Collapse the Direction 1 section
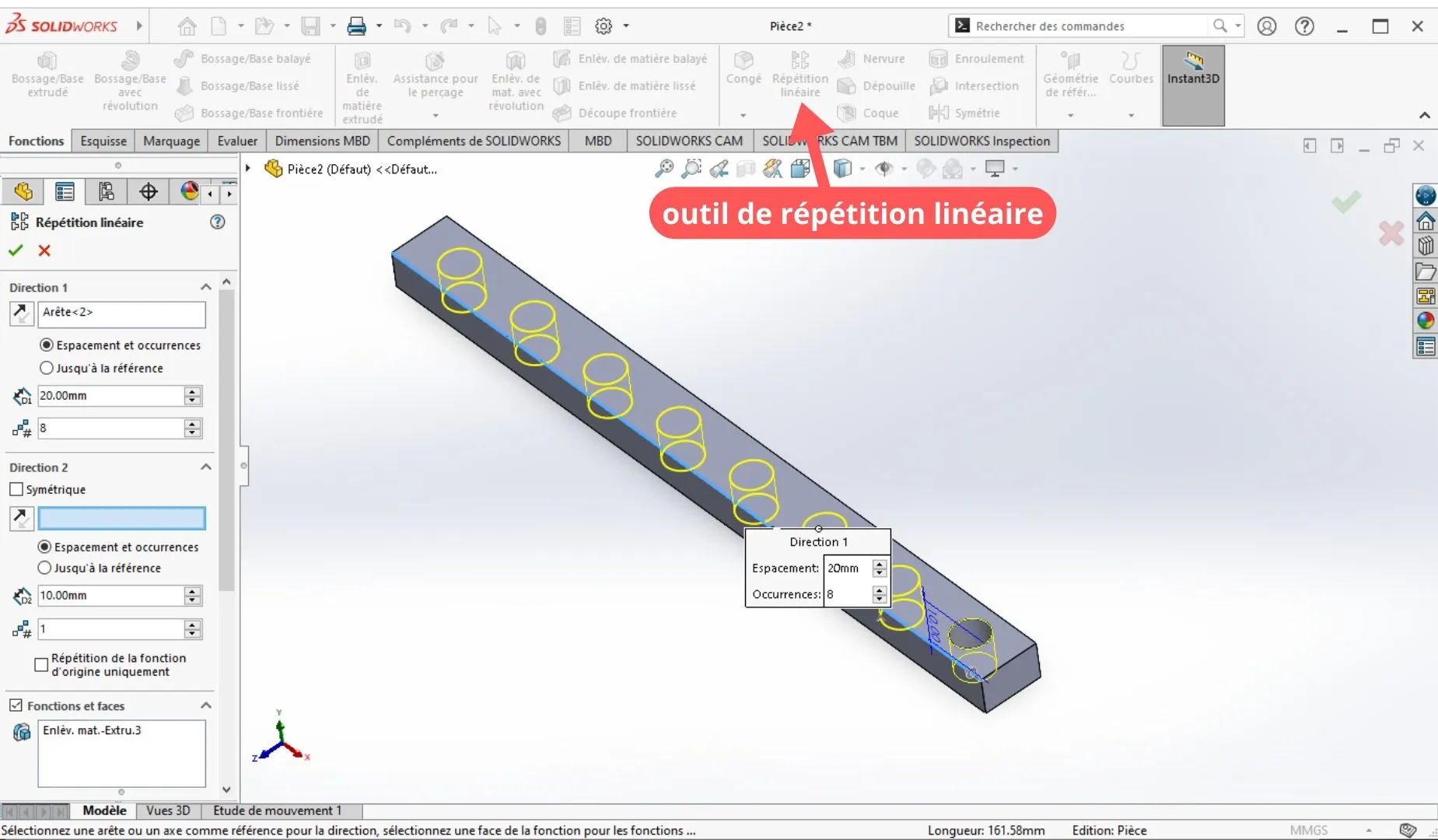Viewport: 1438px width, 840px height. [206, 287]
